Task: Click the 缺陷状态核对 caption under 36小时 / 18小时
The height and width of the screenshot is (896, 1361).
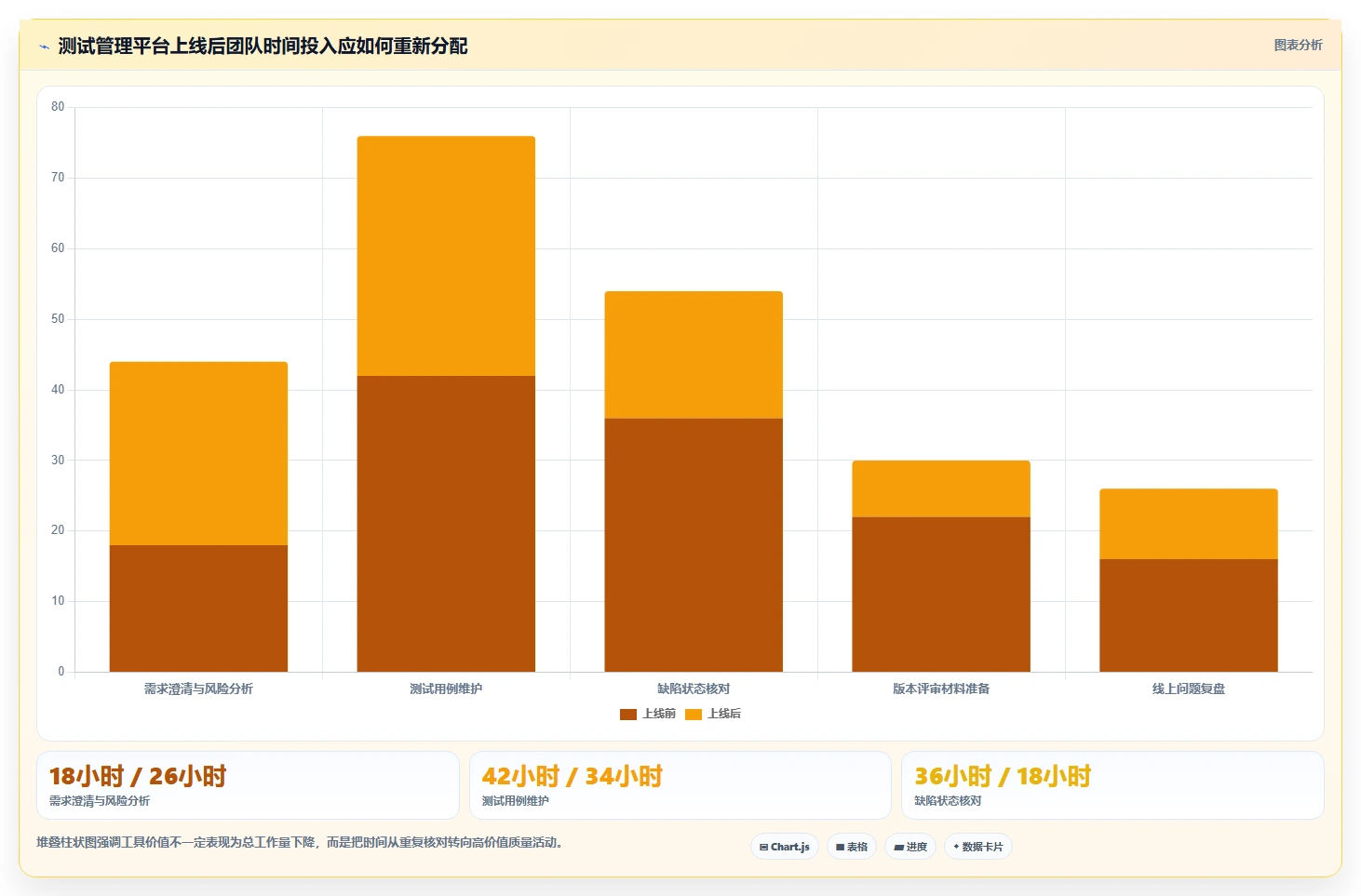Action: (x=948, y=801)
